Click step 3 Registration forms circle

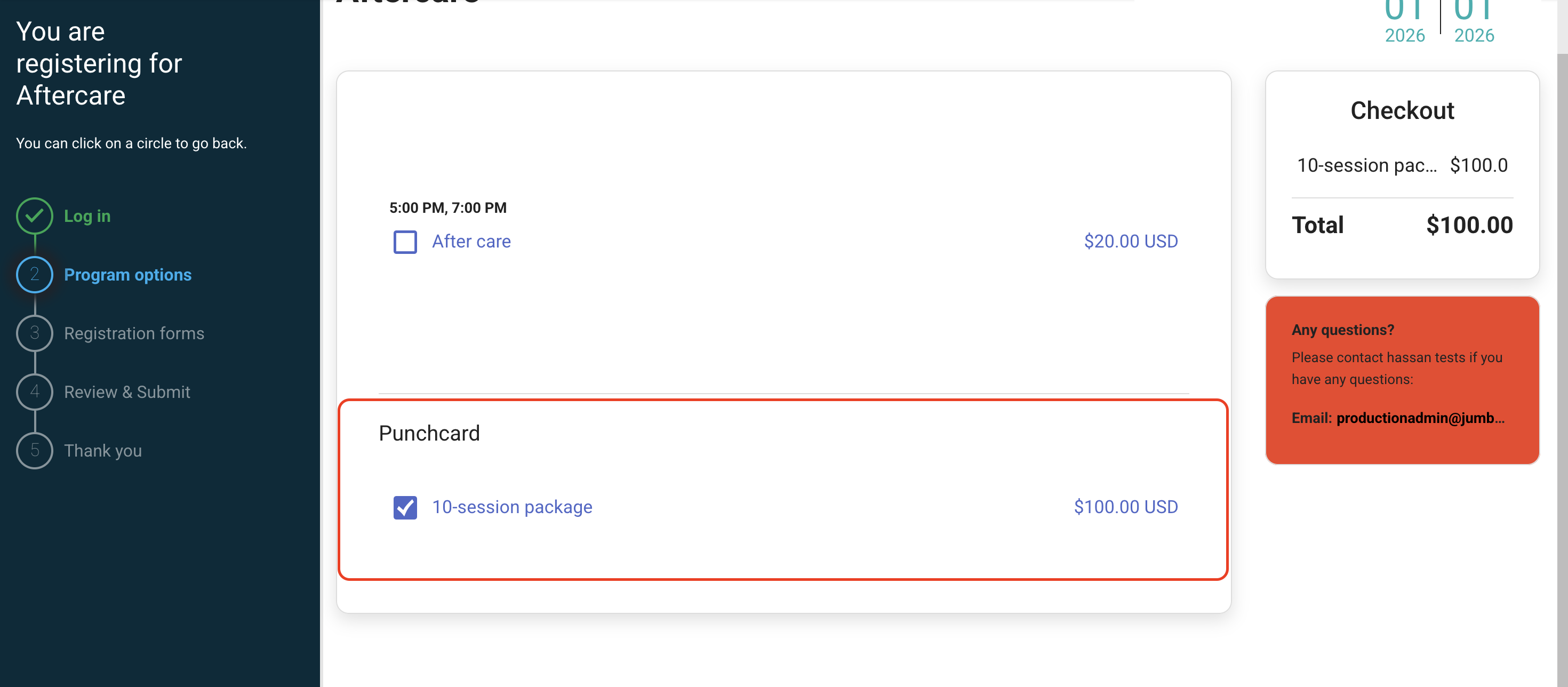click(35, 333)
